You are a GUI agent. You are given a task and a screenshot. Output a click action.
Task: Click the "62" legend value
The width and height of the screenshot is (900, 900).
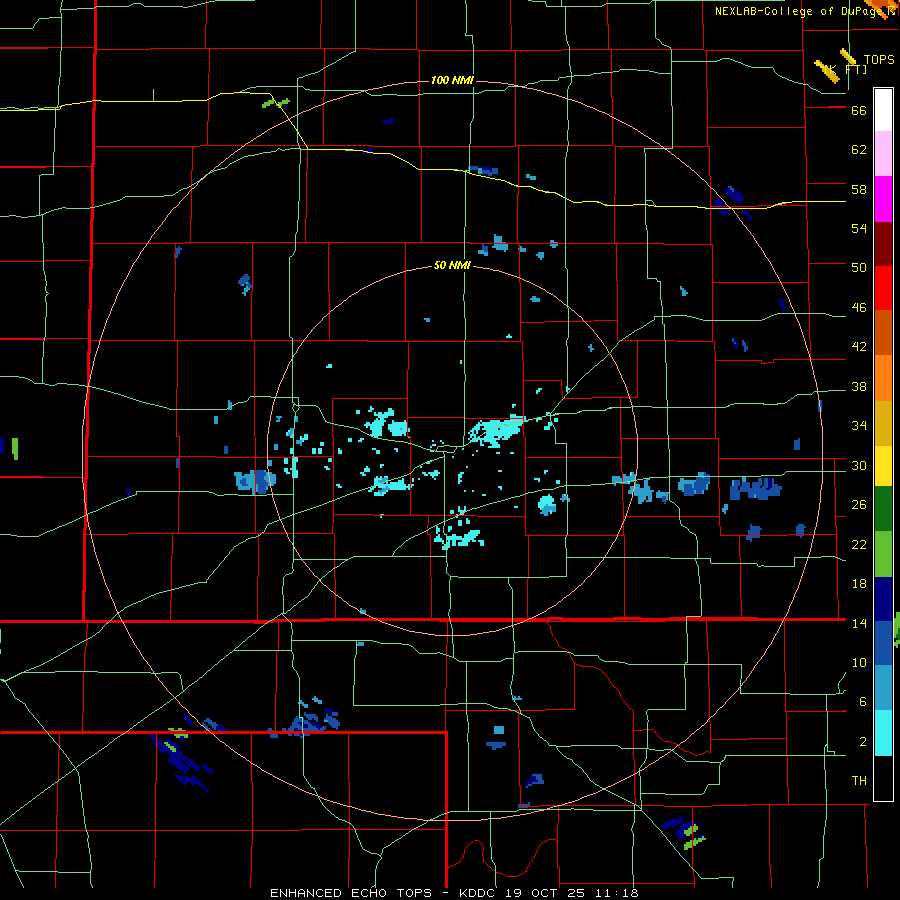pos(859,150)
